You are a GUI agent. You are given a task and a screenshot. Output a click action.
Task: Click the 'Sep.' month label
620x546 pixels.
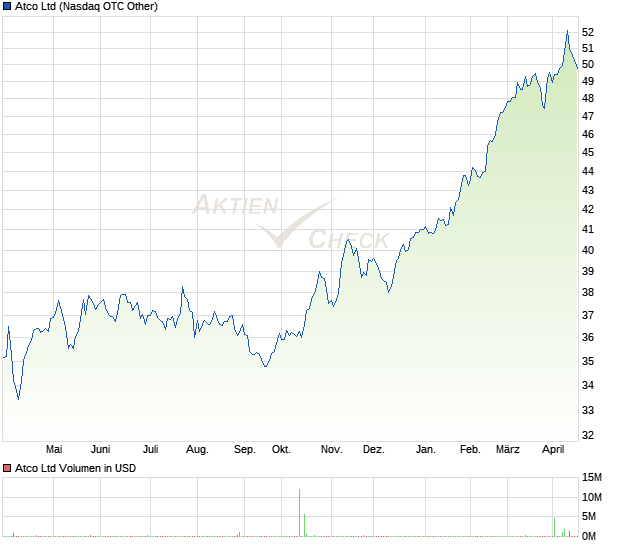pos(245,449)
